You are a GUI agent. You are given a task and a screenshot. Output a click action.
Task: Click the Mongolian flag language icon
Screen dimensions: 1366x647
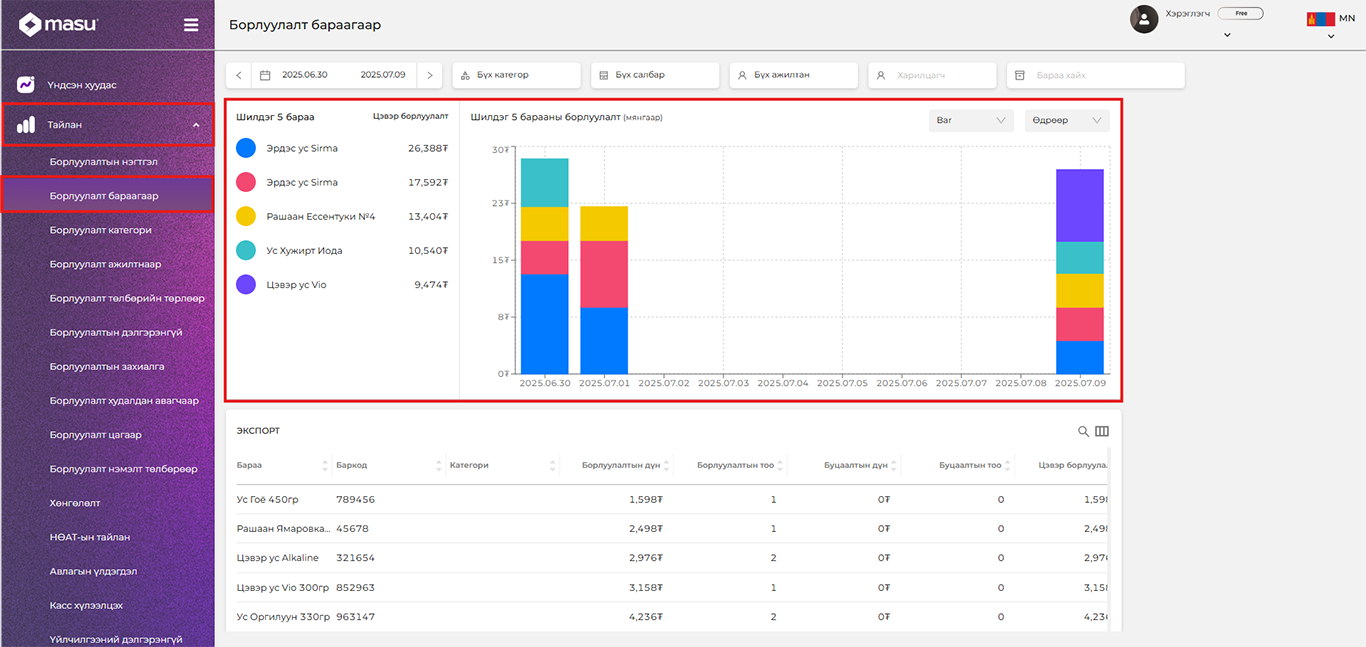pyautogui.click(x=1320, y=19)
